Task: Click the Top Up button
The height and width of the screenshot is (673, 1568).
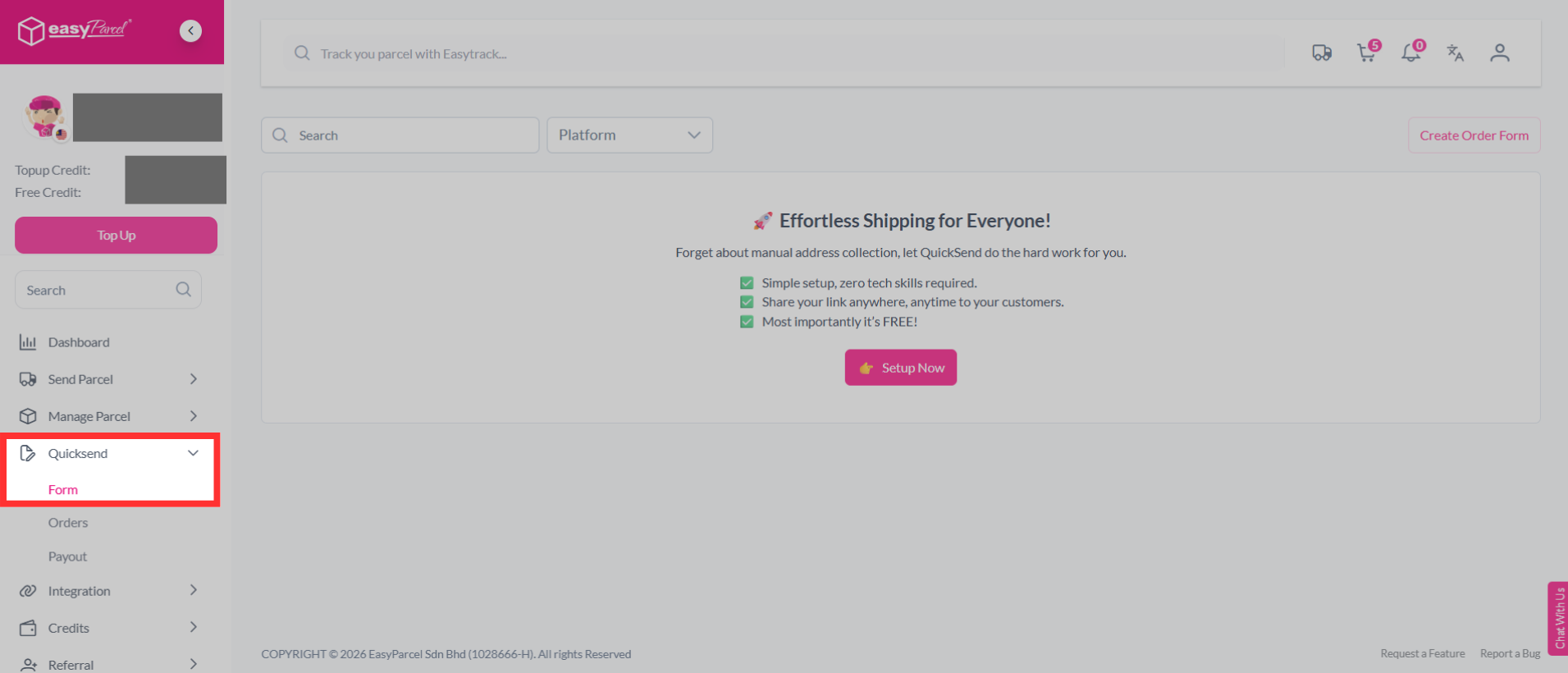Action: (x=116, y=235)
